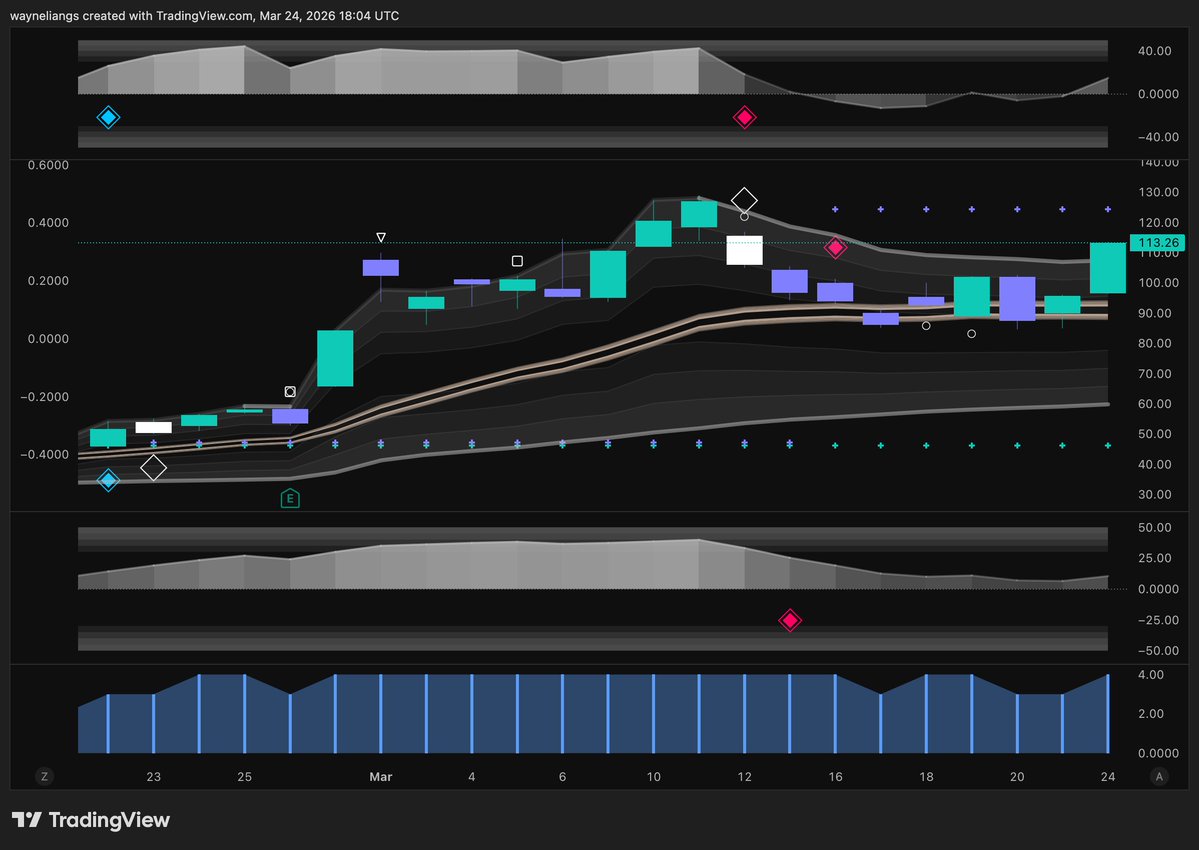
Task: Click the '80.00' price scale value
Action: point(1155,343)
